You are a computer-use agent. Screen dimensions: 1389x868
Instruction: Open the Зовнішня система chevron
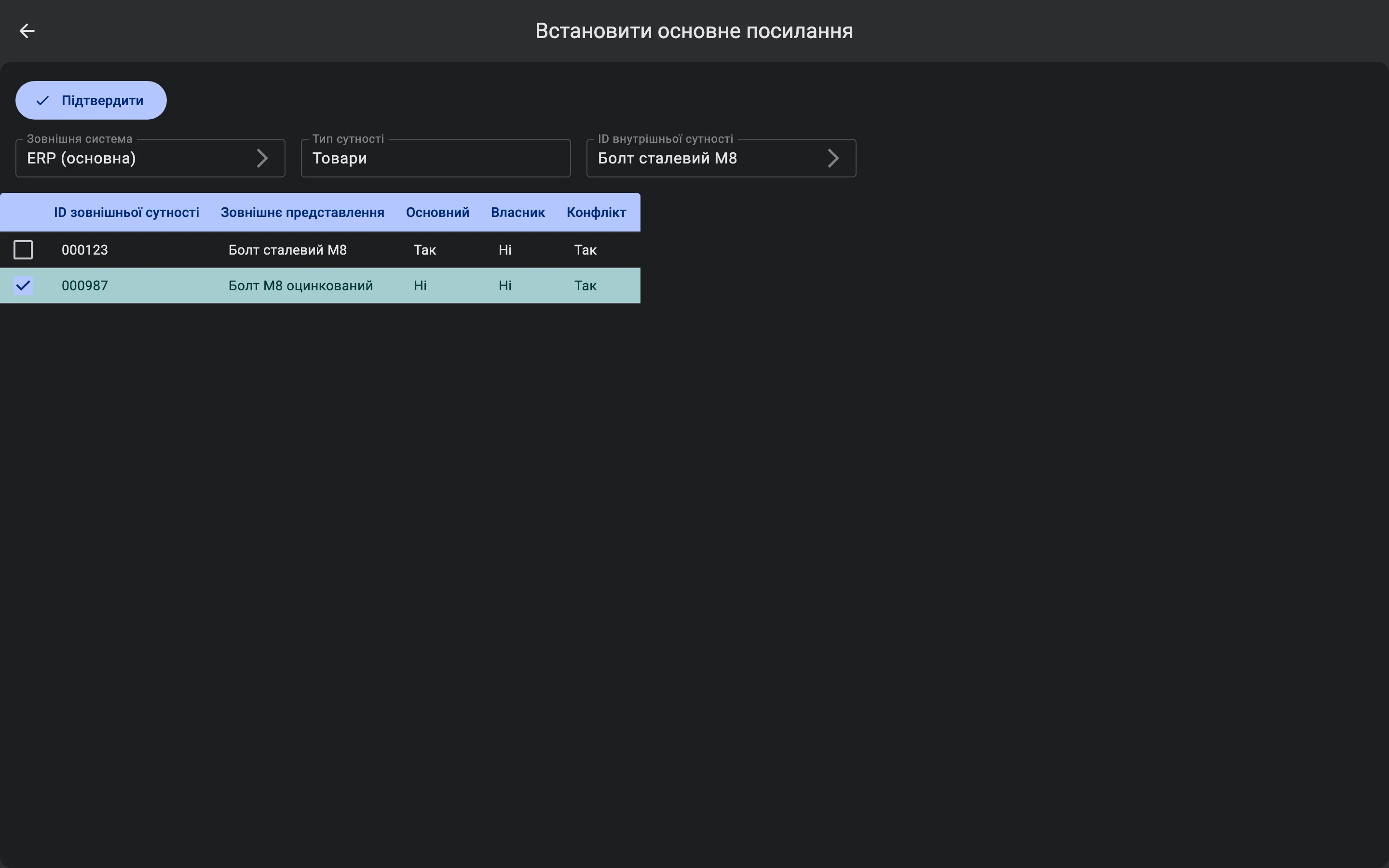262,159
